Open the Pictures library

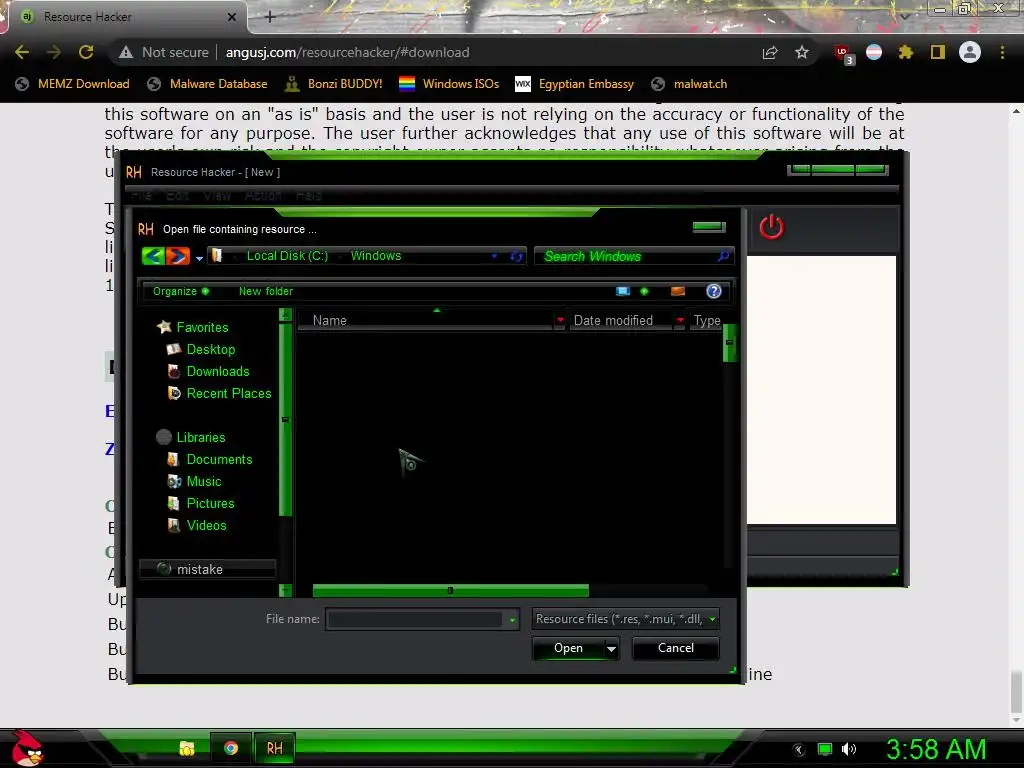pyautogui.click(x=210, y=504)
